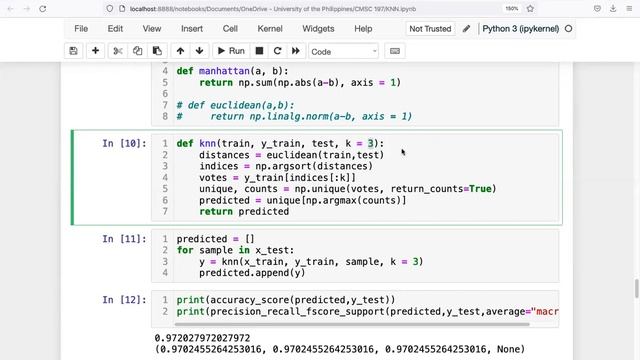The image size is (640, 360).
Task: Open the View menu
Action: [x=152, y=29]
